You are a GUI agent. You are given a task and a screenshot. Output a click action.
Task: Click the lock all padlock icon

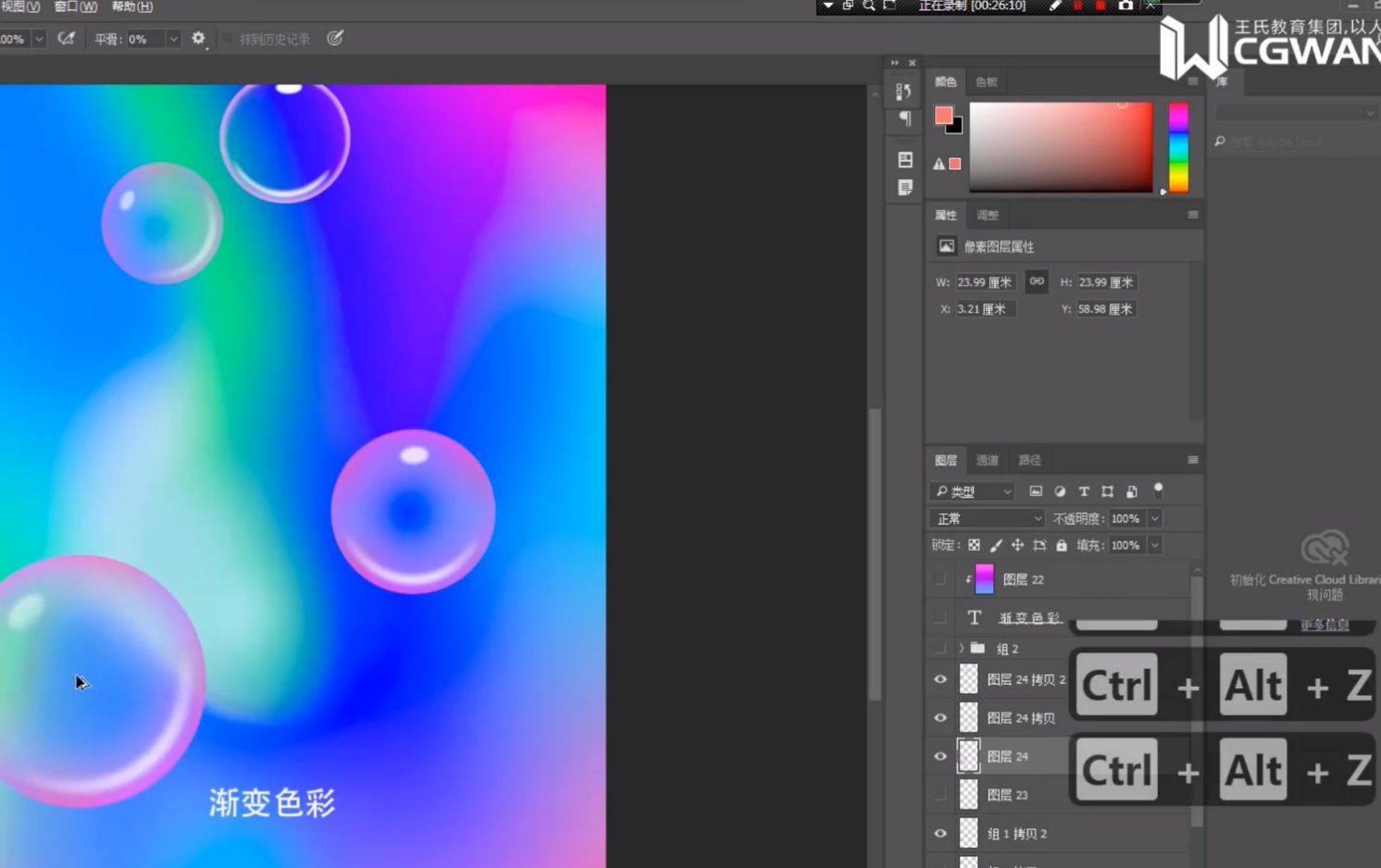tap(1062, 545)
